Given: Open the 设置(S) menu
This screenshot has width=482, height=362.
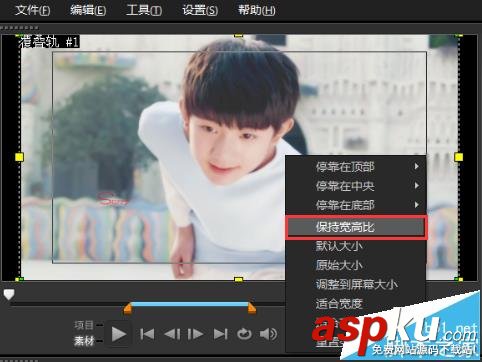Looking at the screenshot, I should 200,10.
